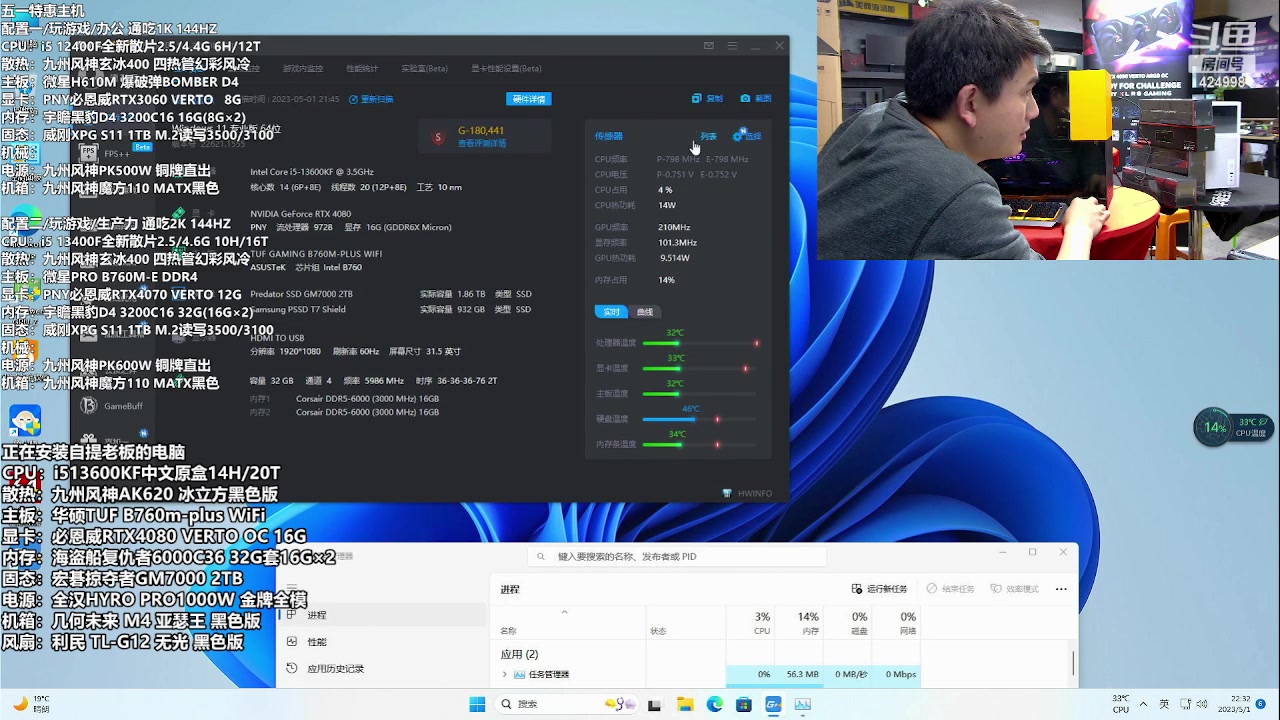Launch Microsoft Edge from the taskbar
Viewport: 1280px width, 720px height.
[714, 704]
